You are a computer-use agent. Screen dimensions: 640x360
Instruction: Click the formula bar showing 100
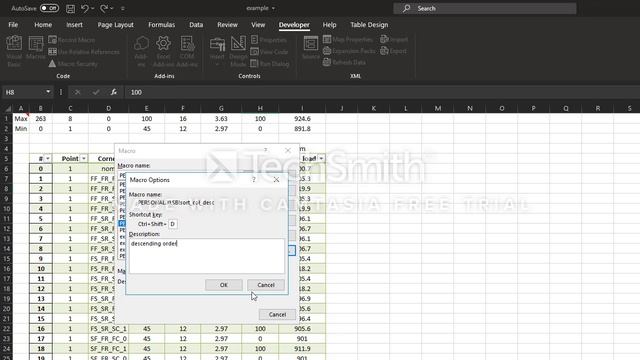pyautogui.click(x=382, y=92)
